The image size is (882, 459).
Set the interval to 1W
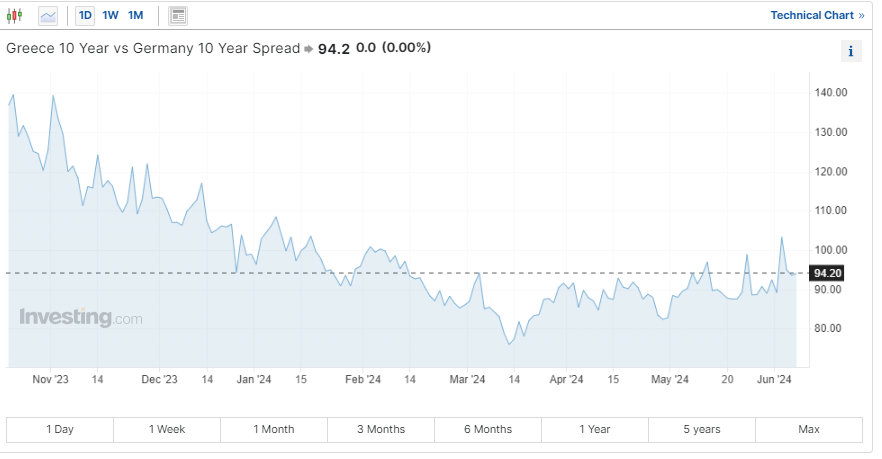(110, 16)
